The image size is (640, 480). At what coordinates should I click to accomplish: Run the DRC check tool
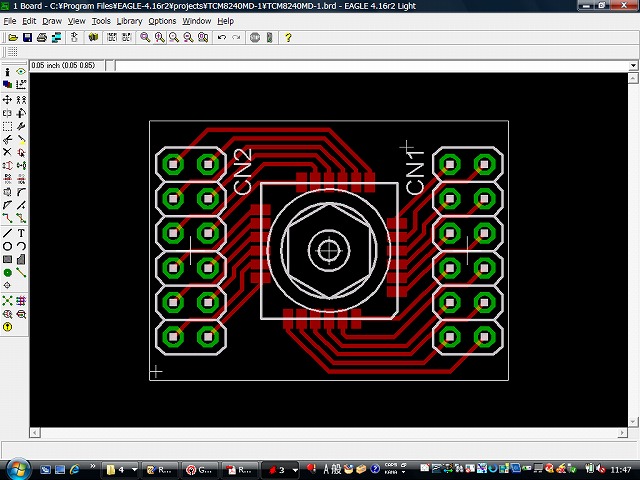click(21, 314)
